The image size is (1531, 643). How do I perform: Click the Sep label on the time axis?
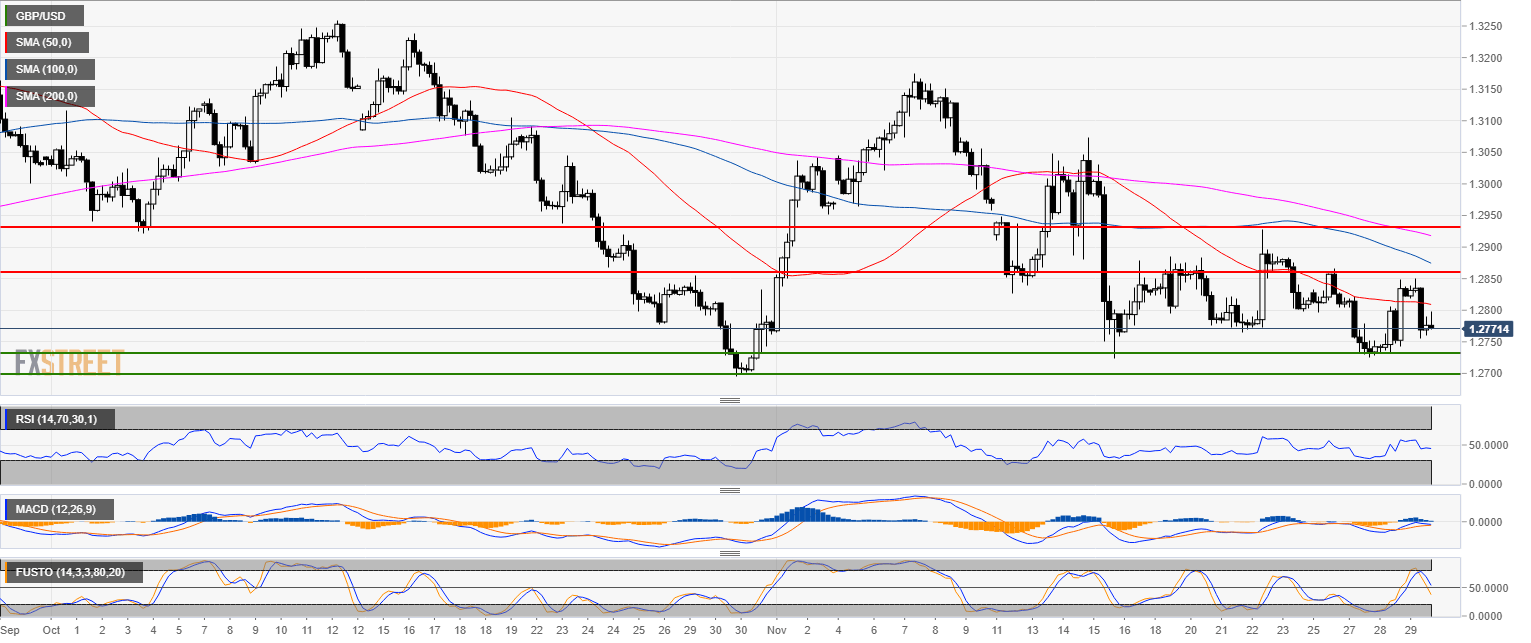10,631
